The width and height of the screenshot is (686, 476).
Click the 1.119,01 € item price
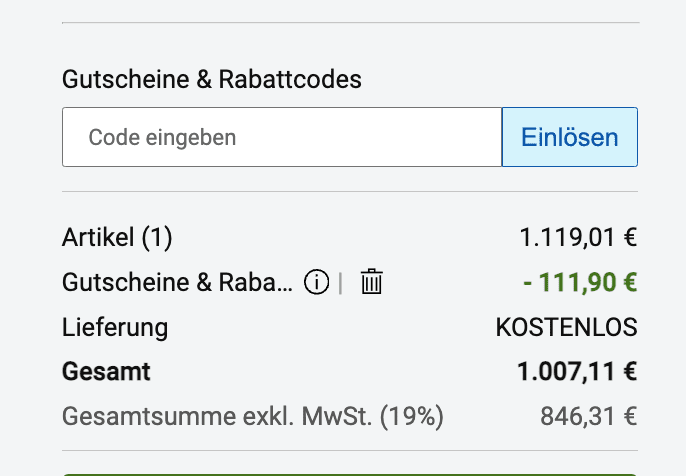coord(578,238)
